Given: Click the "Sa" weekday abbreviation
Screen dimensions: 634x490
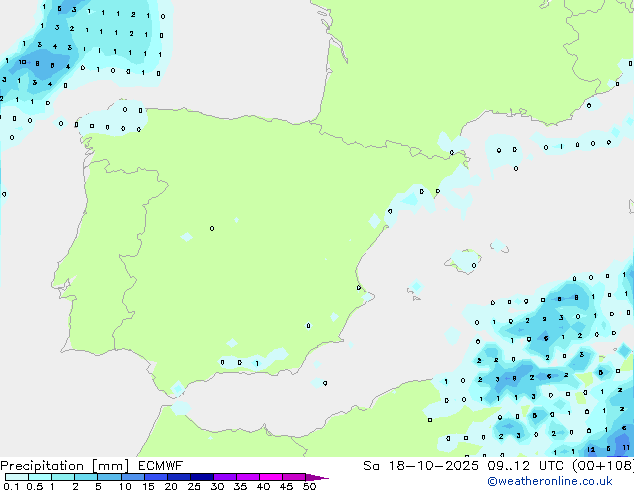Looking at the screenshot, I should pyautogui.click(x=372, y=466).
